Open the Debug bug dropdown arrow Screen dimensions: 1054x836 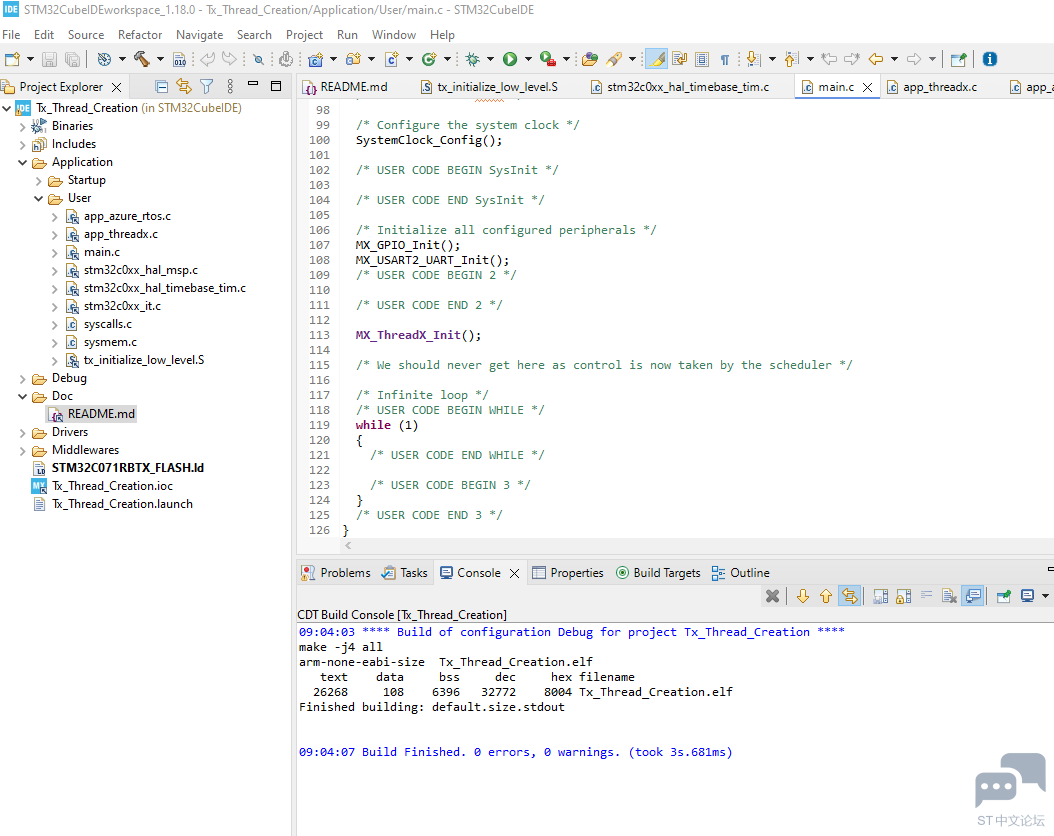[490, 59]
